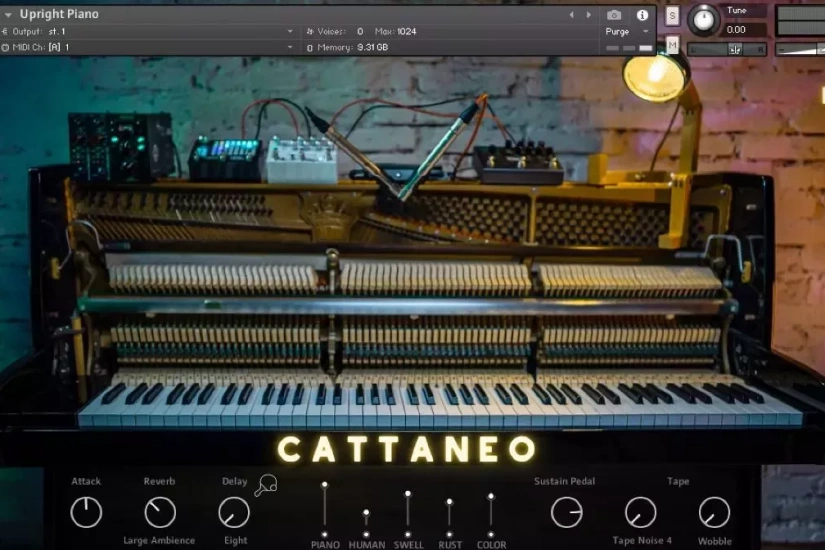The height and width of the screenshot is (550, 825).
Task: Click the Sustain Pedal label
Action: coord(565,481)
